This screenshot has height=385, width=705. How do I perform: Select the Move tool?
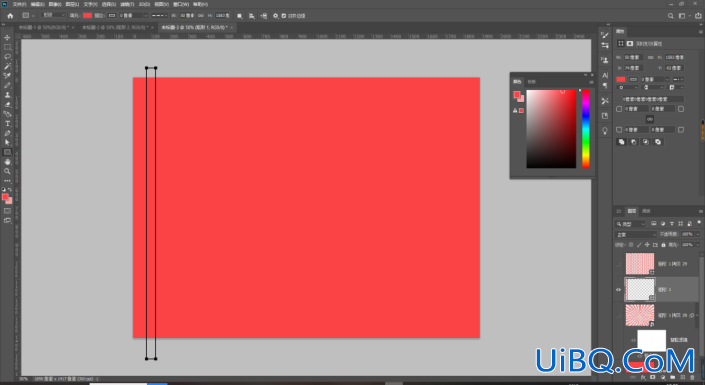pos(7,38)
